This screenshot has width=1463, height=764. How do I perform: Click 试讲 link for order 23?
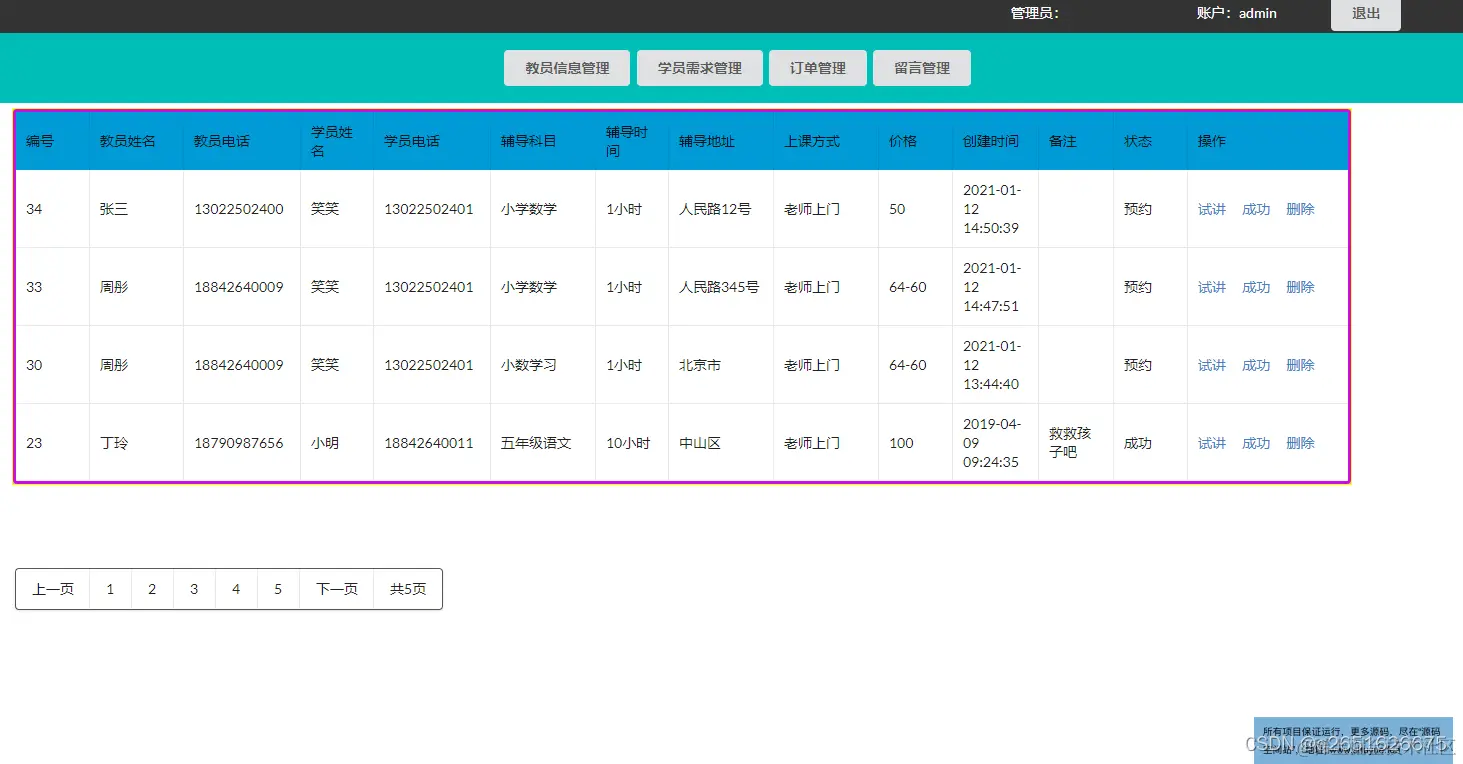tap(1212, 443)
